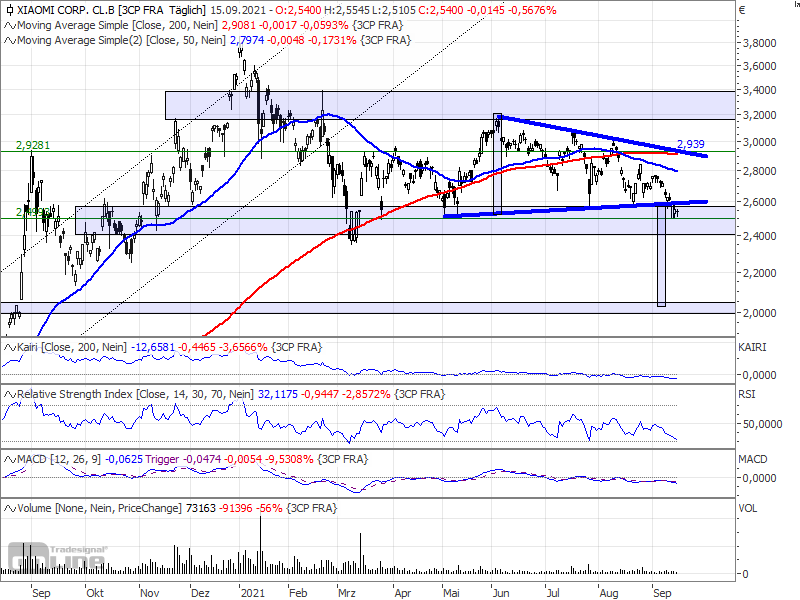Click the wave icon before Moving Average Simple(2)
The height and width of the screenshot is (600, 800).
pos(8,41)
